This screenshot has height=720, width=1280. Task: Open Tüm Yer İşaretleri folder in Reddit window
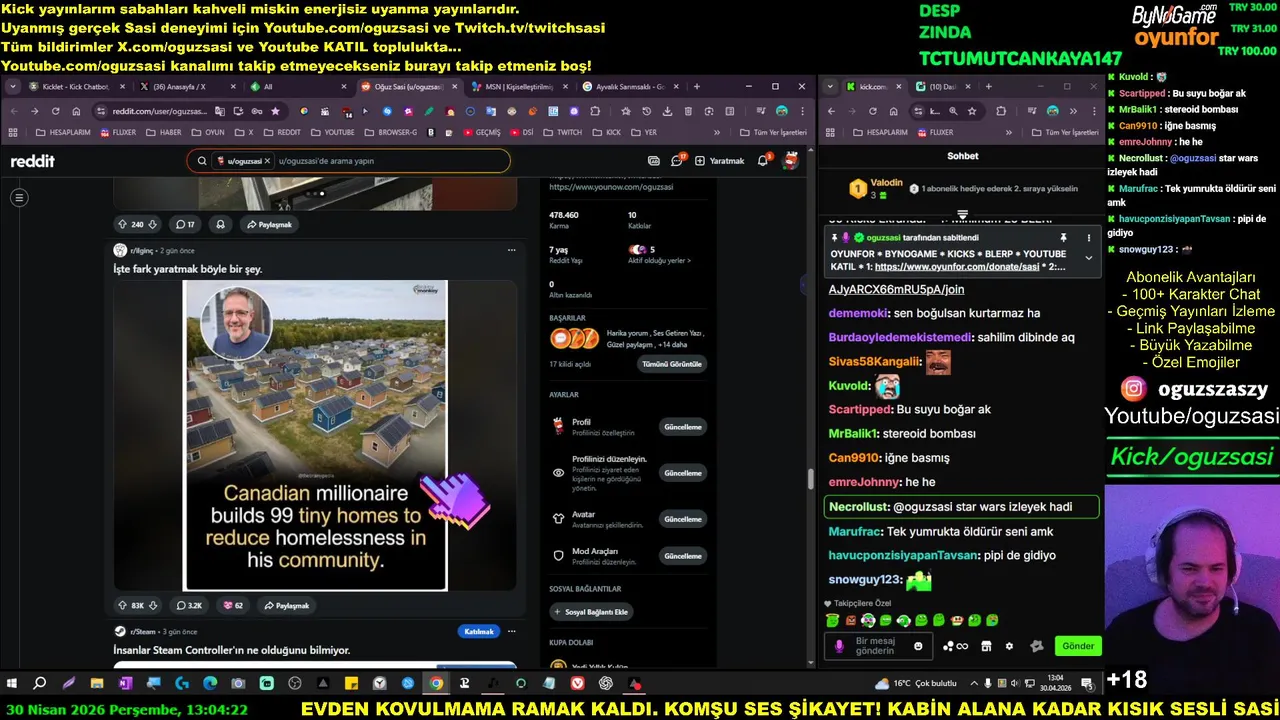[772, 132]
